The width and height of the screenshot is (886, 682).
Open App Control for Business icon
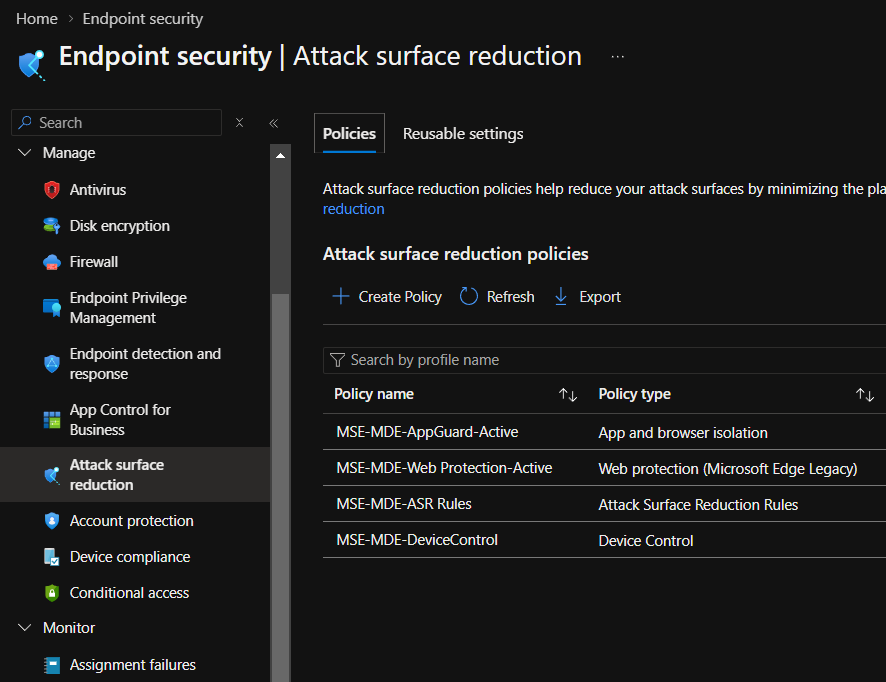tap(52, 420)
